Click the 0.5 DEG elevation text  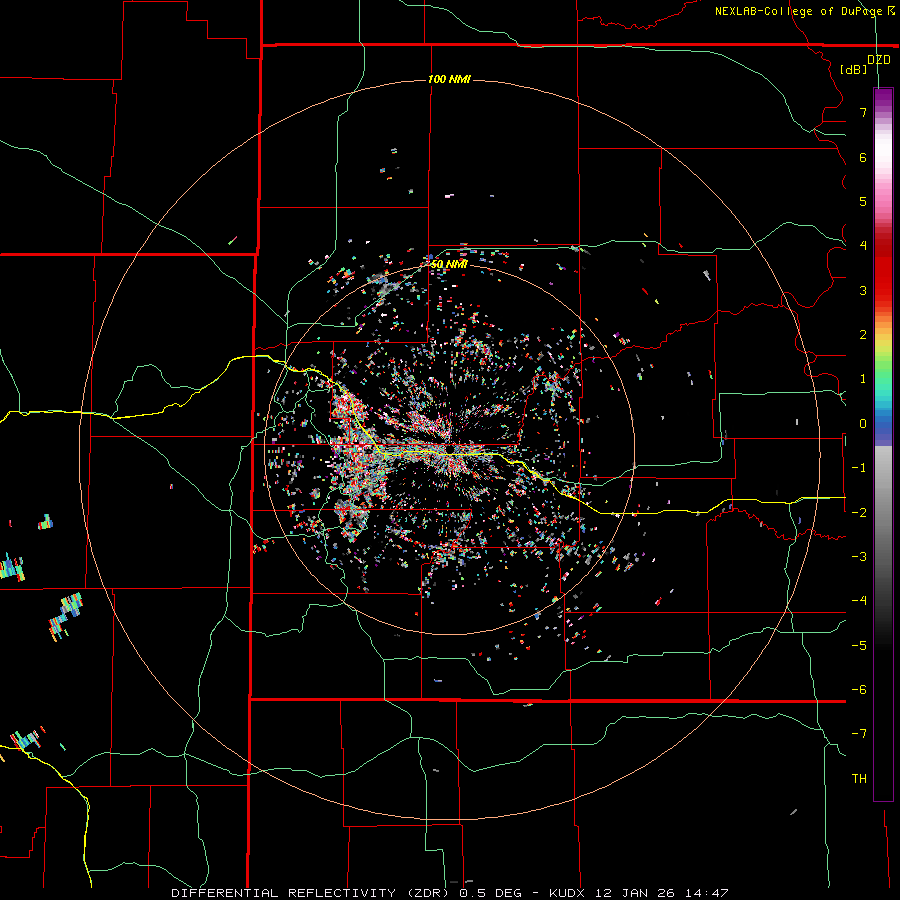click(491, 893)
